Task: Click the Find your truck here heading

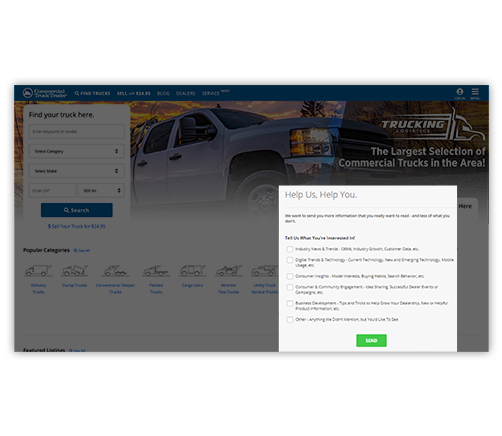Action: (61, 115)
